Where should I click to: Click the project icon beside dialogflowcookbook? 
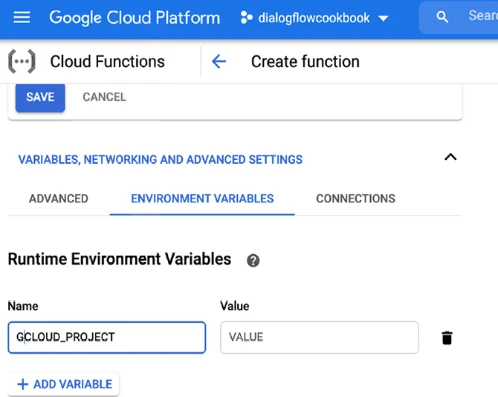point(247,18)
